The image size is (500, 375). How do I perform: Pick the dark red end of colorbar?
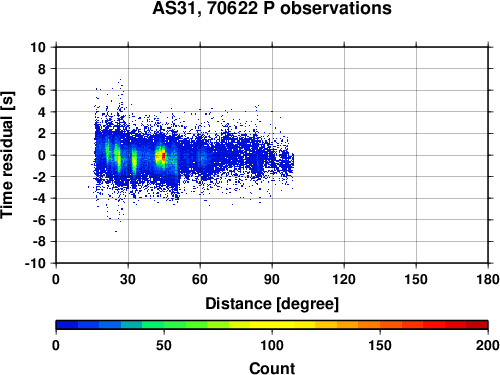477,325
